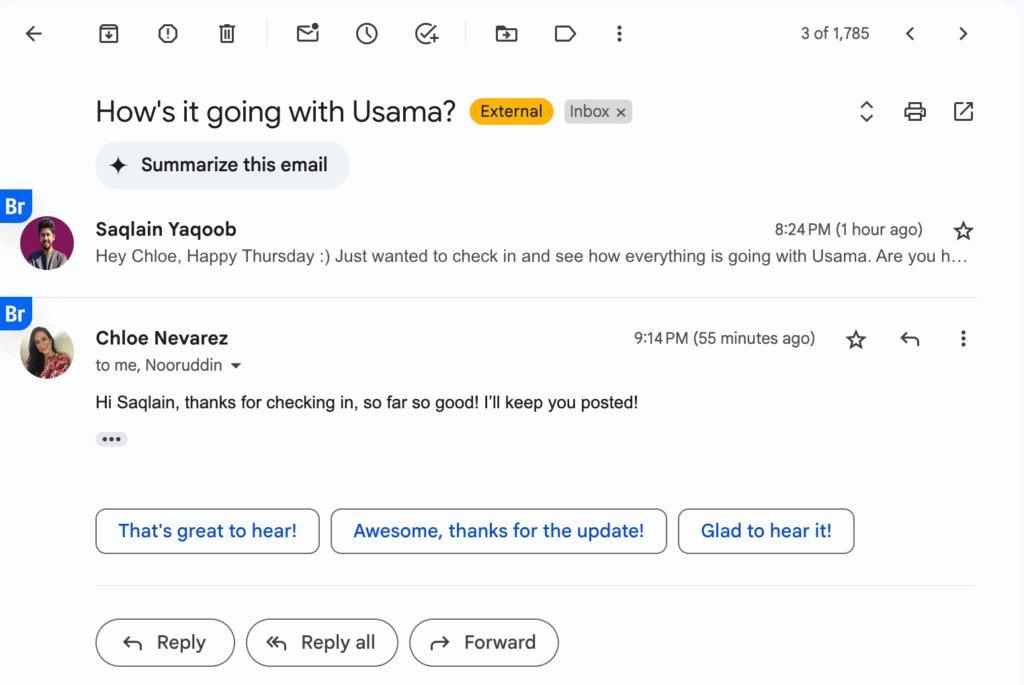Mark the email as unread
Screen dimensions: 1024x685
(307, 33)
